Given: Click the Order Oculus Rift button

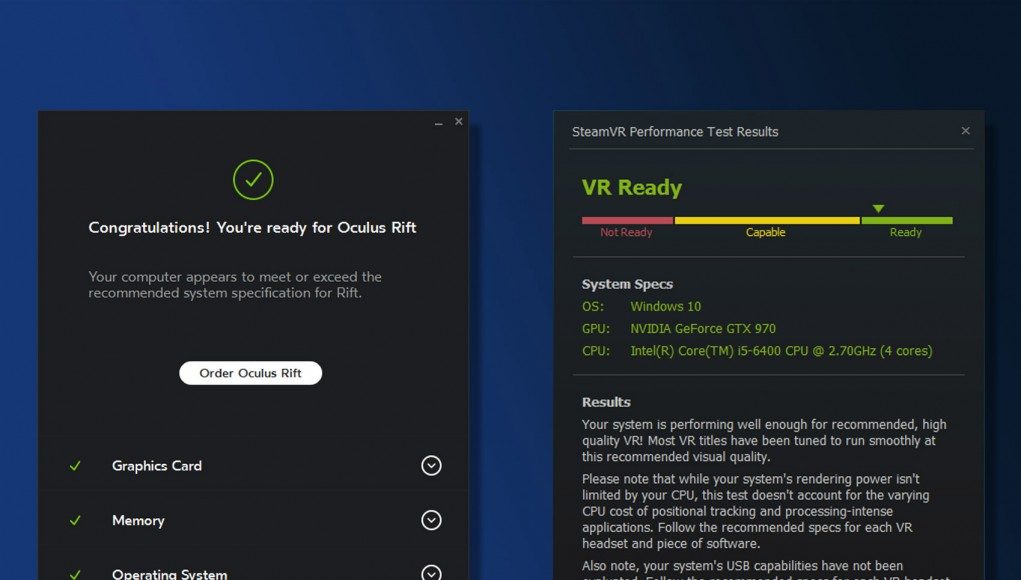Looking at the screenshot, I should (x=250, y=372).
